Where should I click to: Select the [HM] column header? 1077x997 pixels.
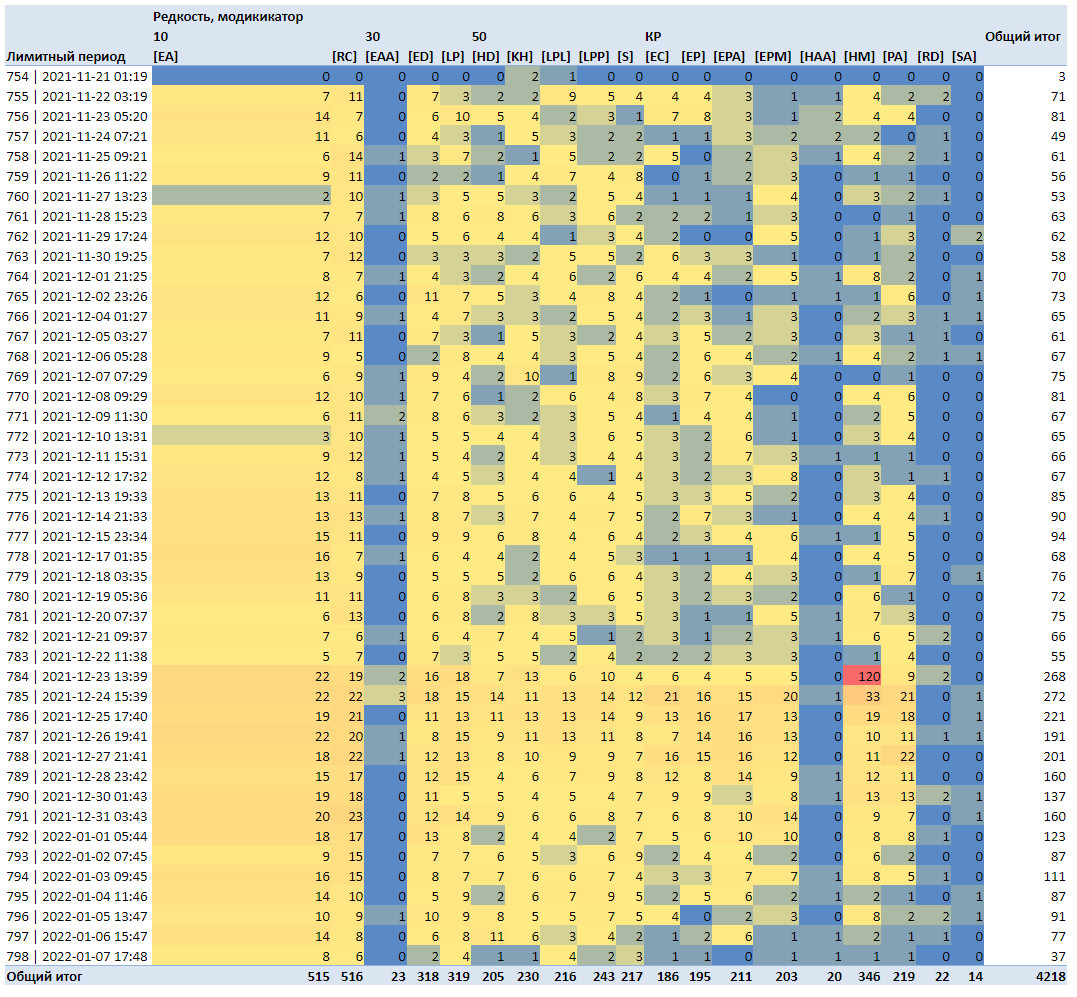click(x=859, y=56)
